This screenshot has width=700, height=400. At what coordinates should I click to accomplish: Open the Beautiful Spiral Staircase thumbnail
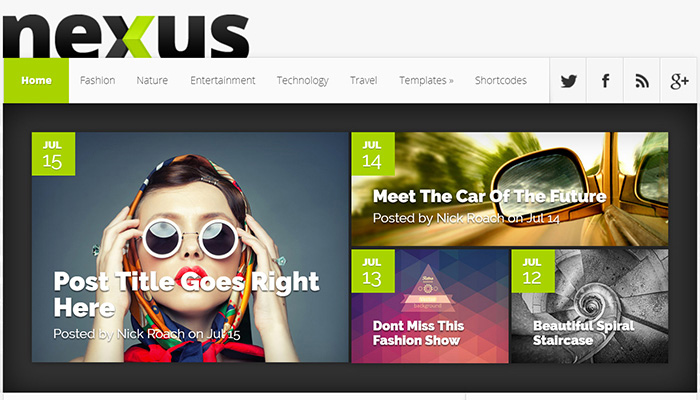tap(590, 306)
